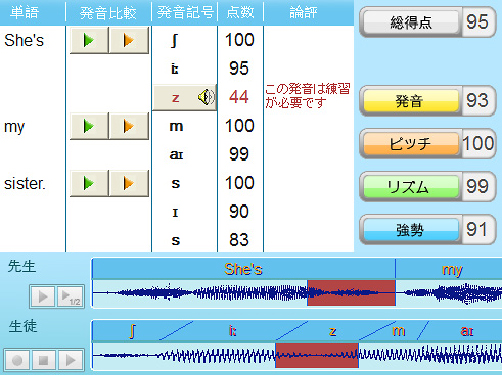This screenshot has height=376, width=502.
Task: Click aɪ marker in student phoneme timeline
Action: 467,331
